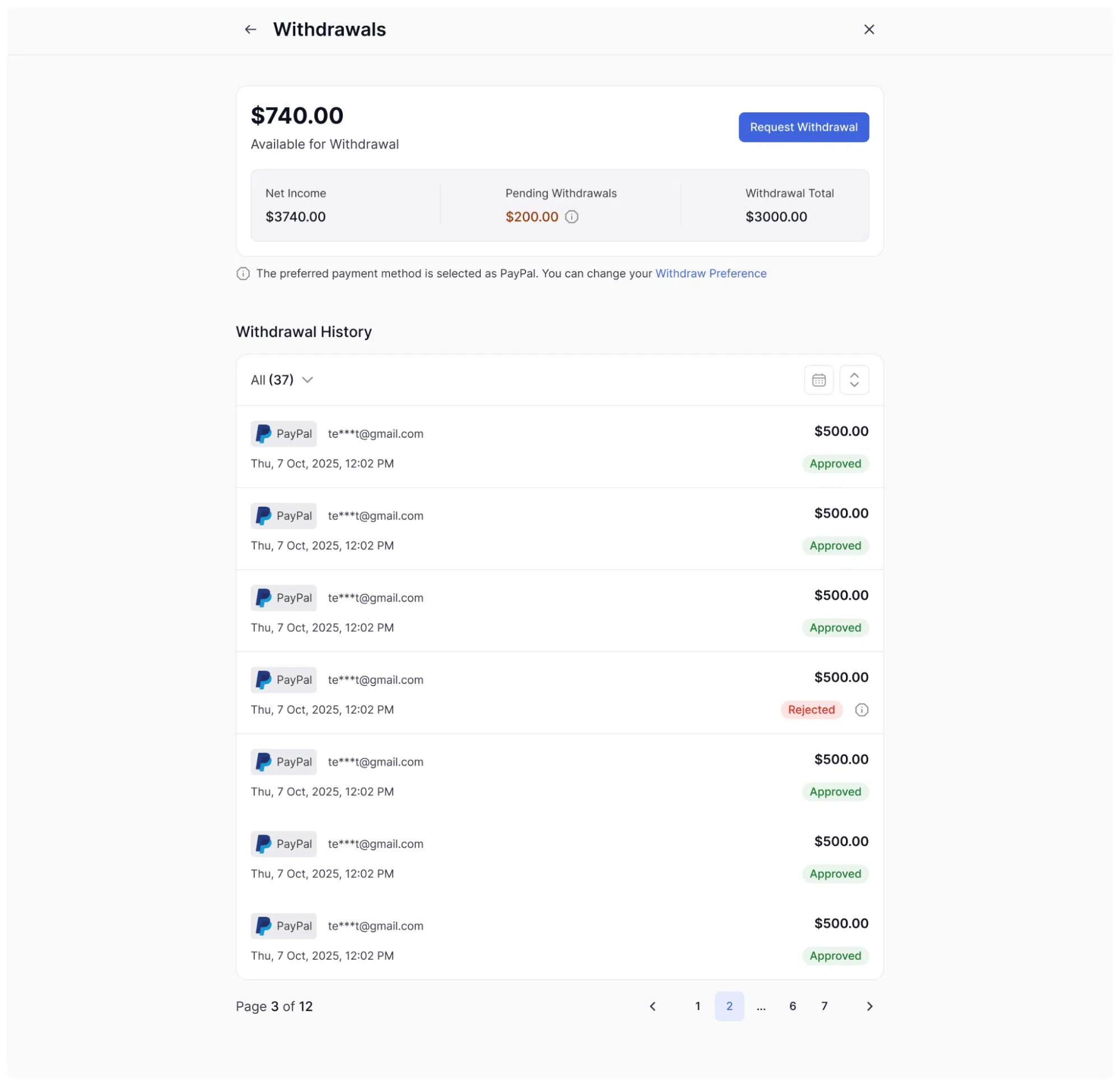Open info icon next to Pending Withdrawals
Screen dimensions: 1120x1088
point(571,217)
